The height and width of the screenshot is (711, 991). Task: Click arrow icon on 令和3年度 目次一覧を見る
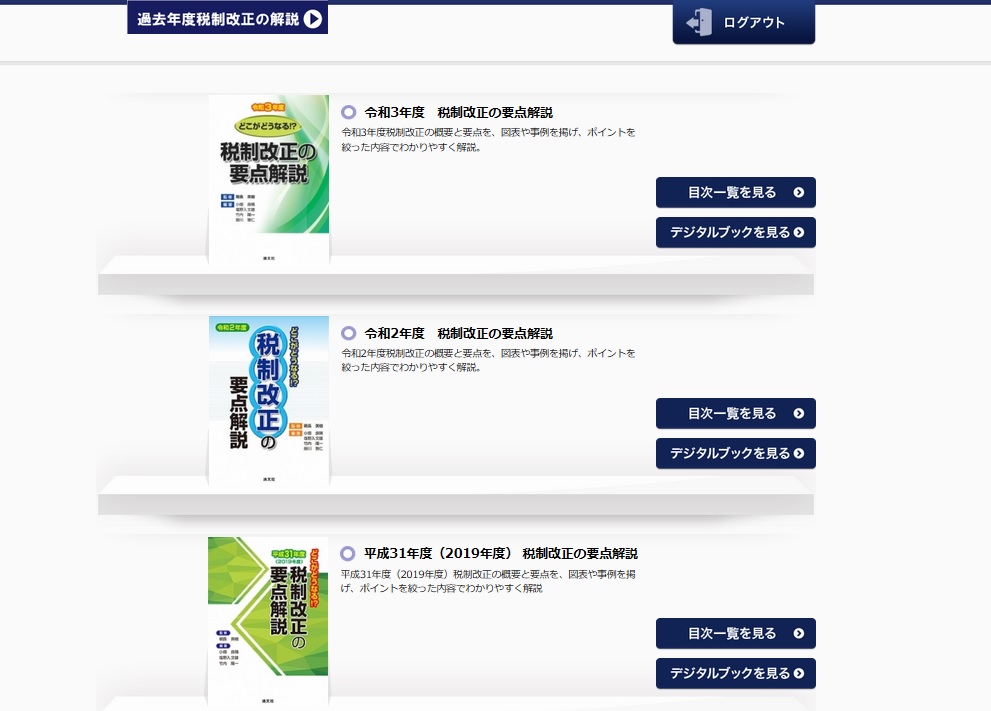click(x=799, y=193)
